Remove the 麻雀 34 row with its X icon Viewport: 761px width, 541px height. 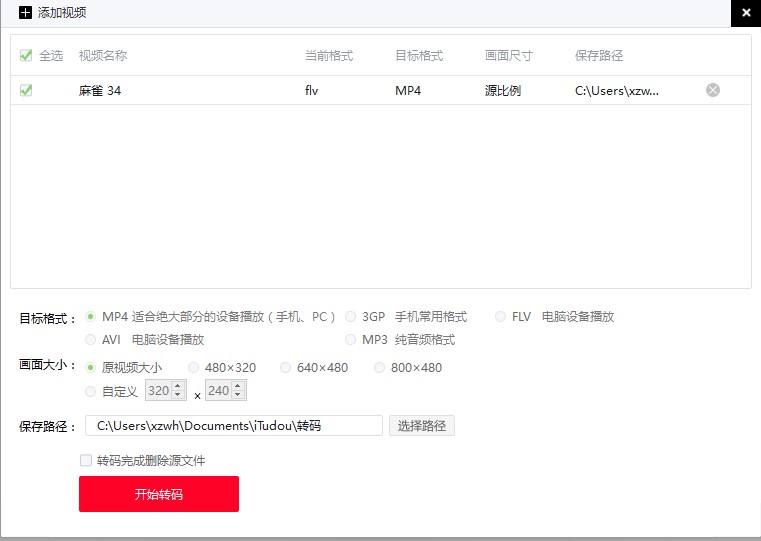click(x=712, y=90)
